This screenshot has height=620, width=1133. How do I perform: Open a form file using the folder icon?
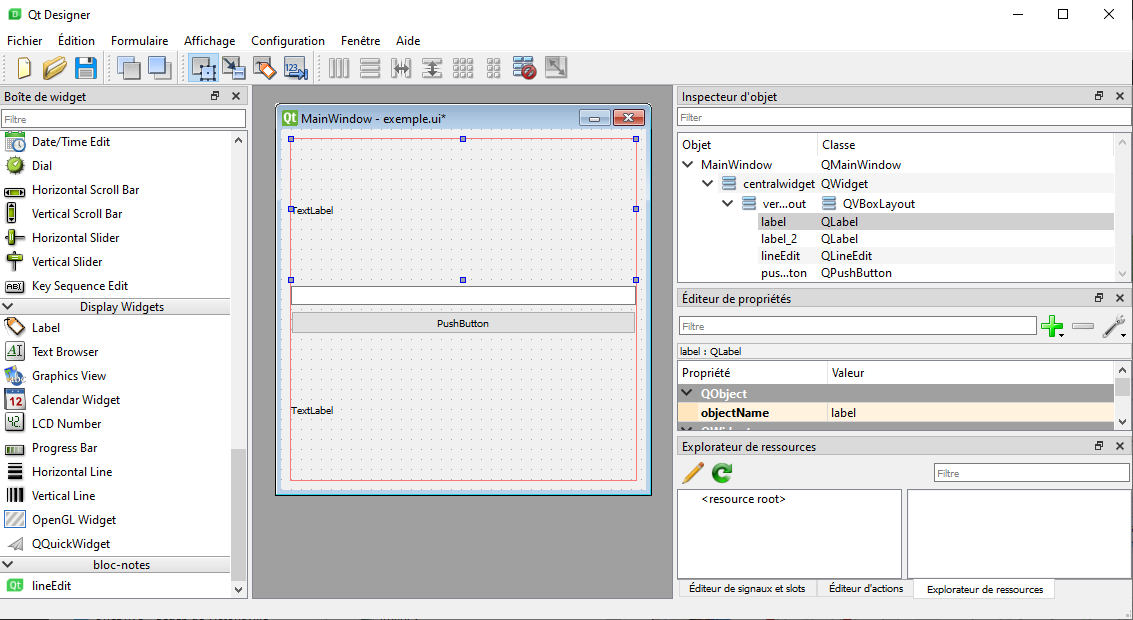coord(55,68)
